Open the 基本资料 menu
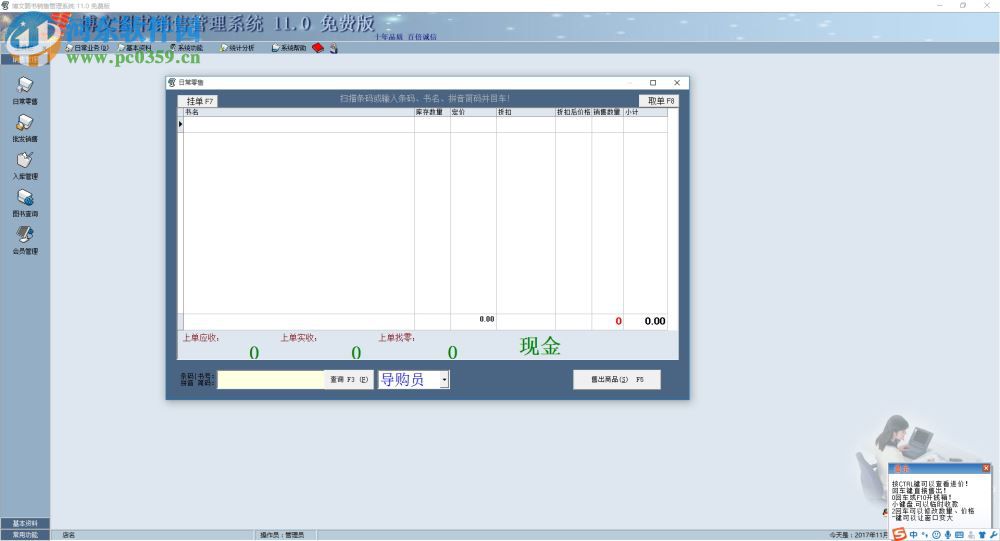This screenshot has height=541, width=1000. click(x=135, y=48)
